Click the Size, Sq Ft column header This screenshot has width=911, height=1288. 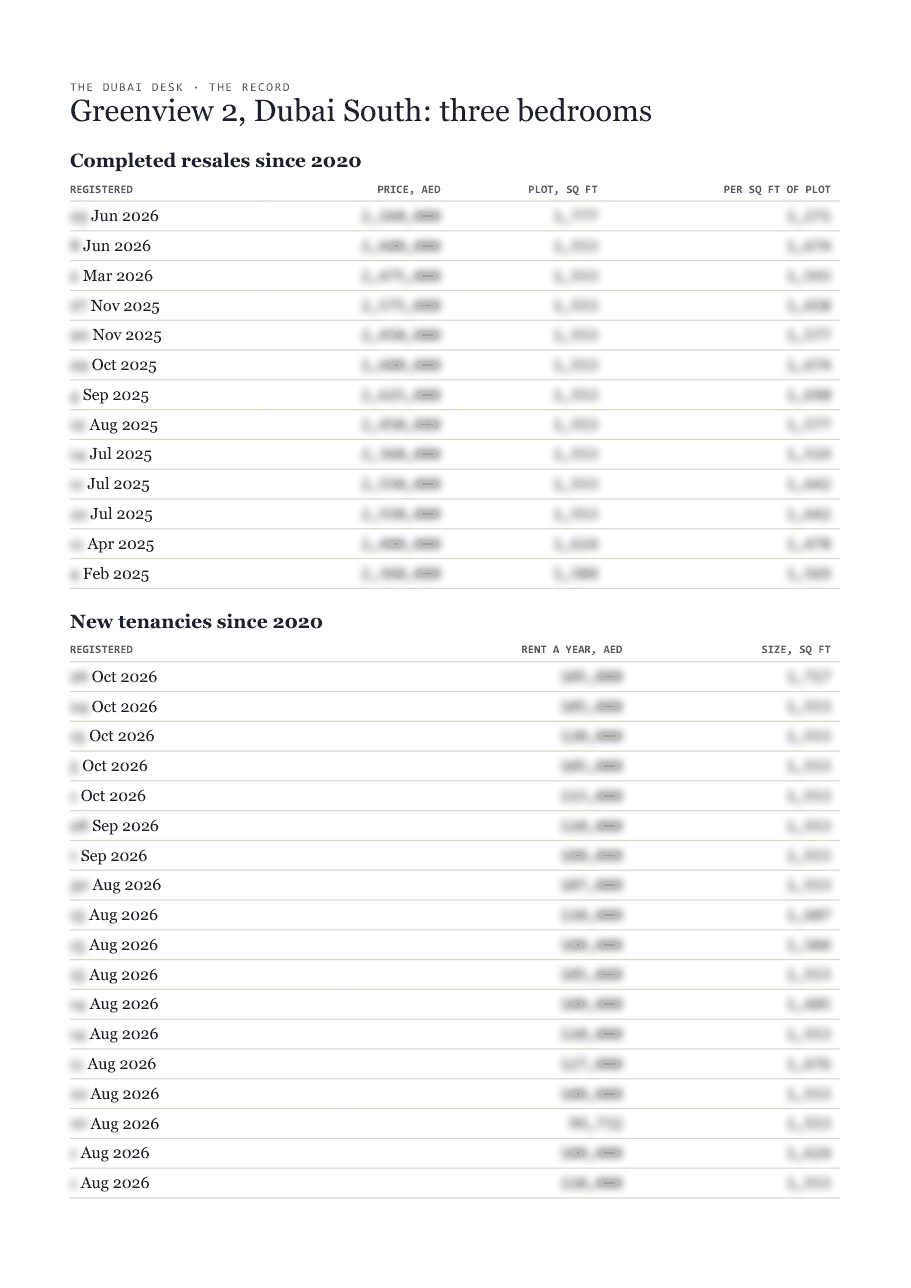[x=796, y=650]
